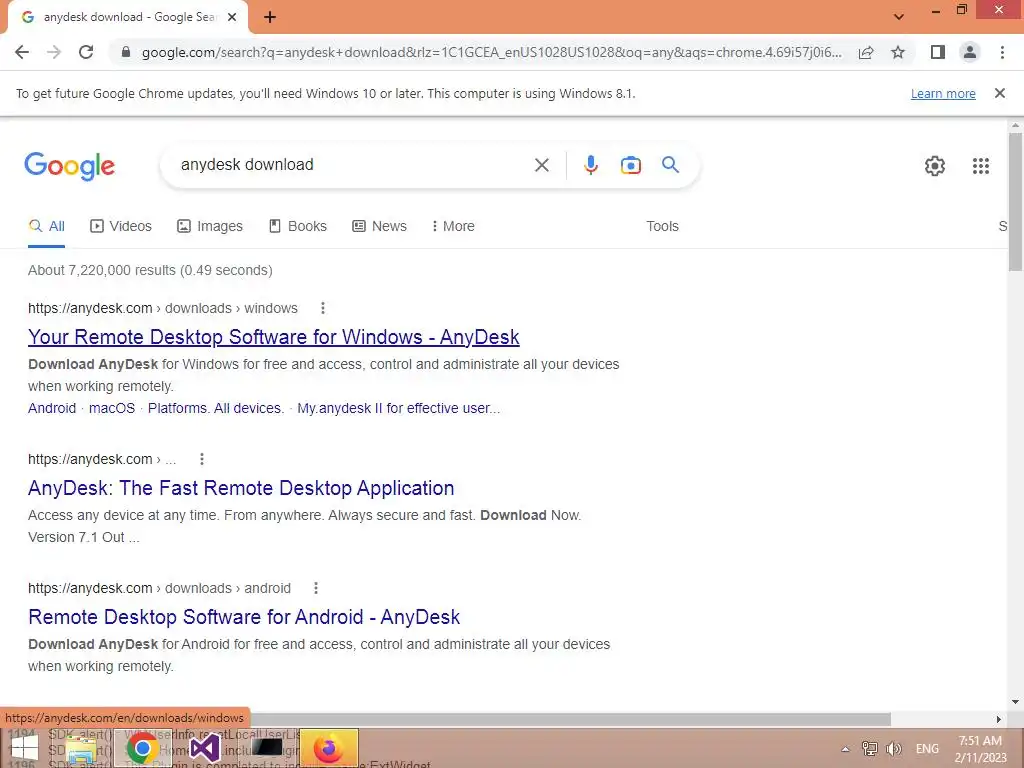Open Google quick settings gear
Image resolution: width=1024 pixels, height=768 pixels.
coord(935,166)
